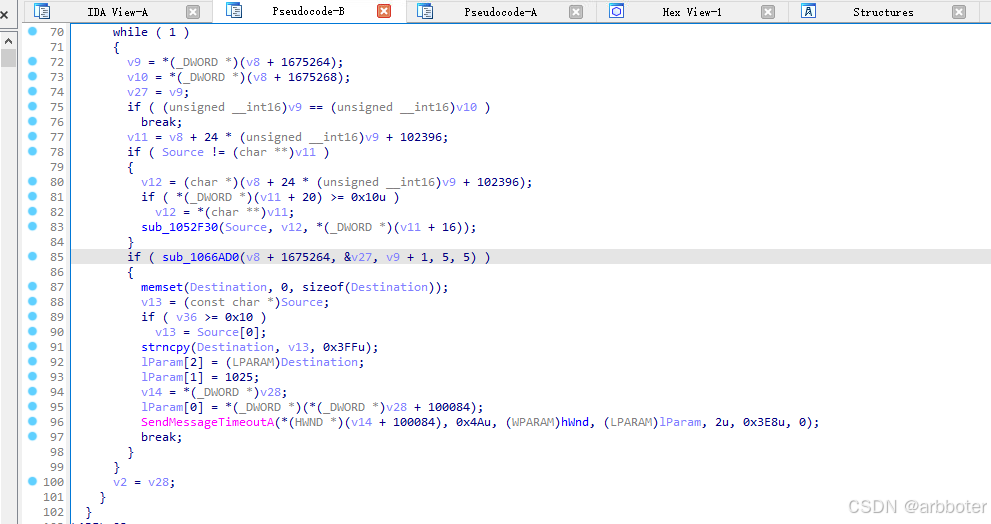Click Source identifier on line 78

pos(183,152)
